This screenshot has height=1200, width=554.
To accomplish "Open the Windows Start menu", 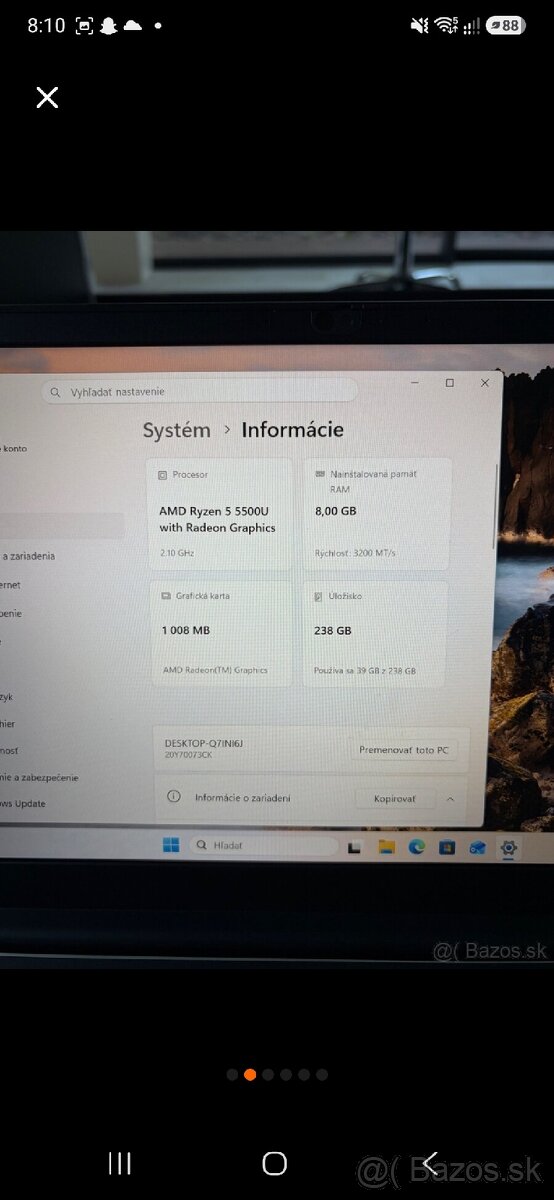I will point(171,845).
